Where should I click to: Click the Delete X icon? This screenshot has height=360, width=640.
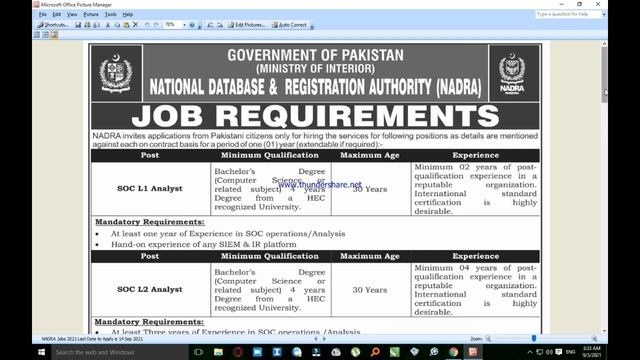136,25
